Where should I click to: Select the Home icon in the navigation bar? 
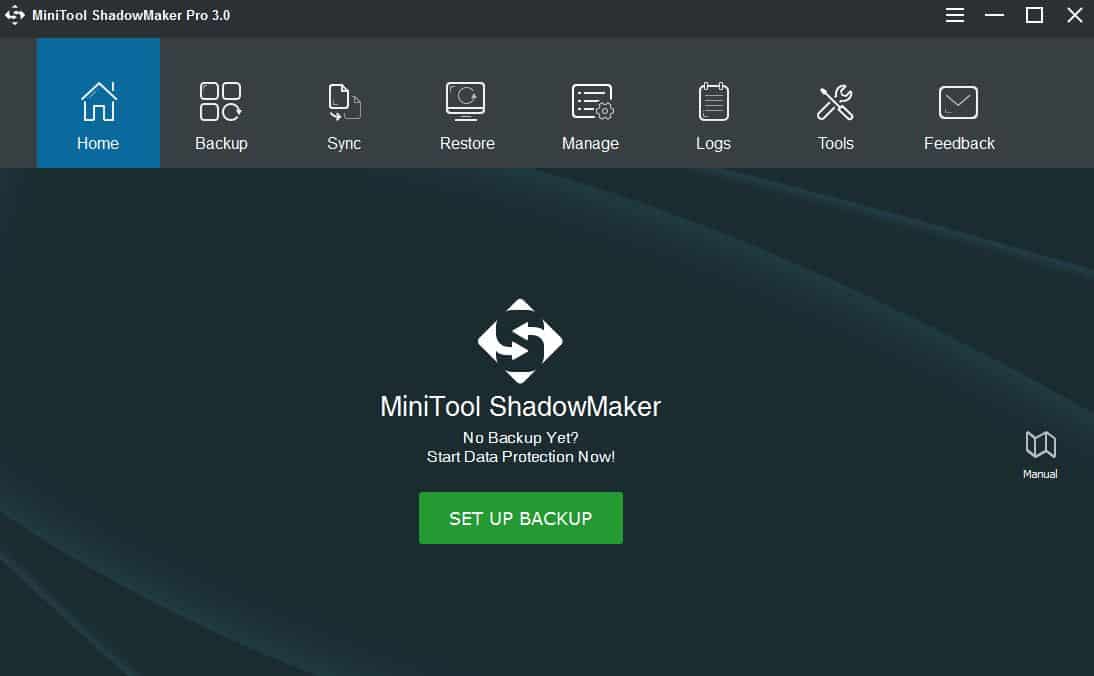point(97,101)
